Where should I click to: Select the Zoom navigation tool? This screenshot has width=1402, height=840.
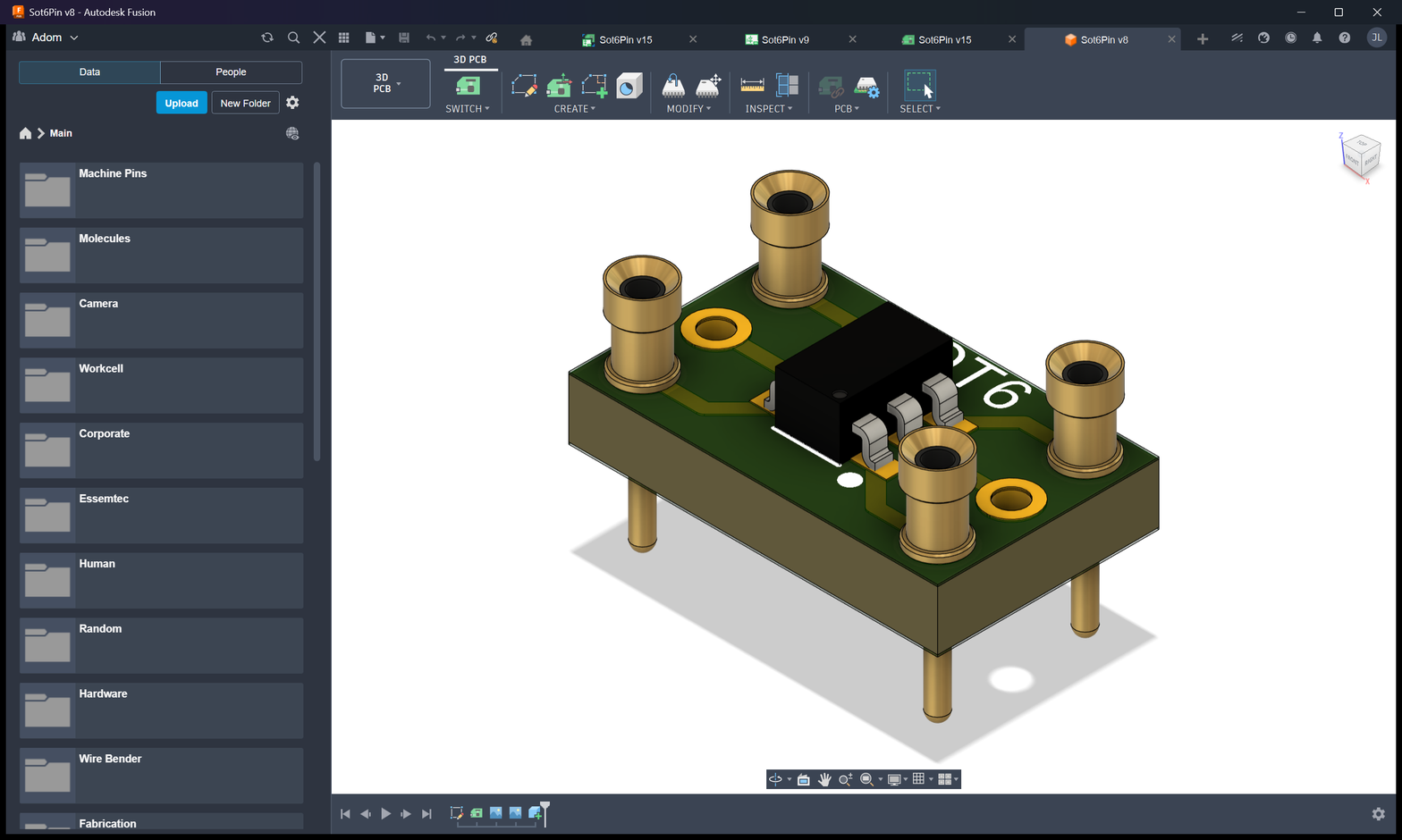pyautogui.click(x=845, y=779)
